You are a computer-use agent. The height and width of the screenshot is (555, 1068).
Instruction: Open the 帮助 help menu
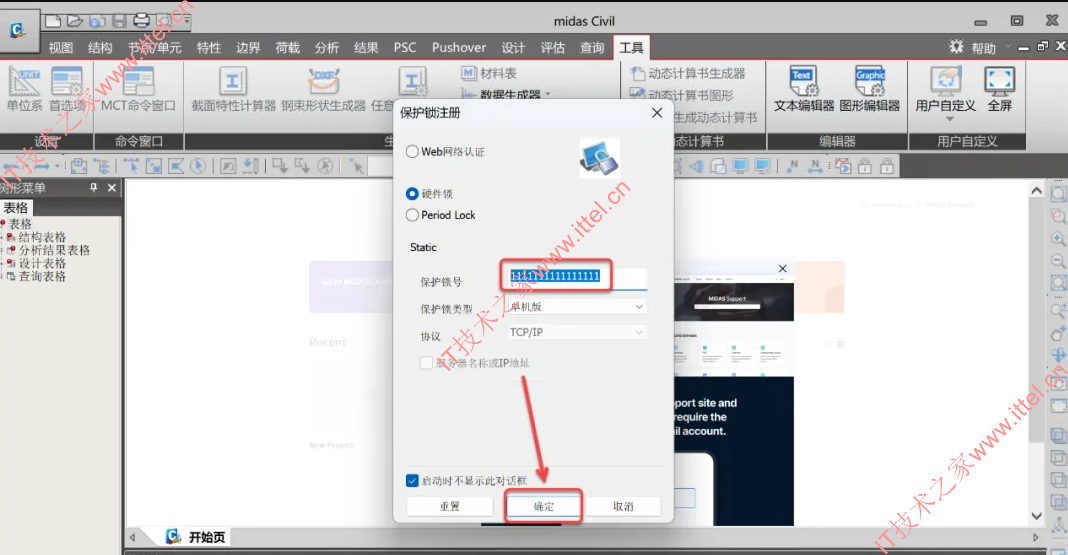point(984,48)
